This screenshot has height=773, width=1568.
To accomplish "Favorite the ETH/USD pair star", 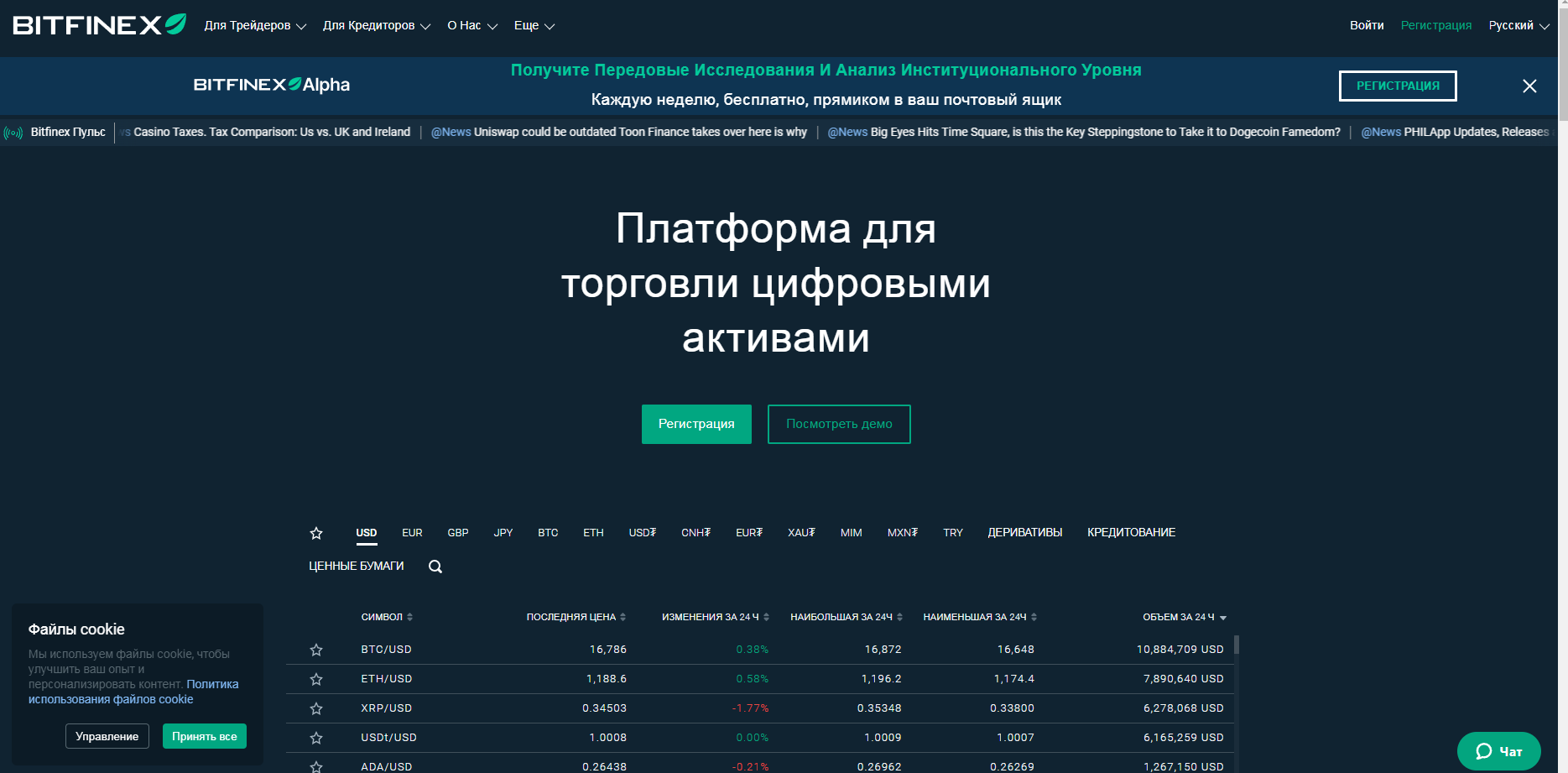I will pos(316,679).
